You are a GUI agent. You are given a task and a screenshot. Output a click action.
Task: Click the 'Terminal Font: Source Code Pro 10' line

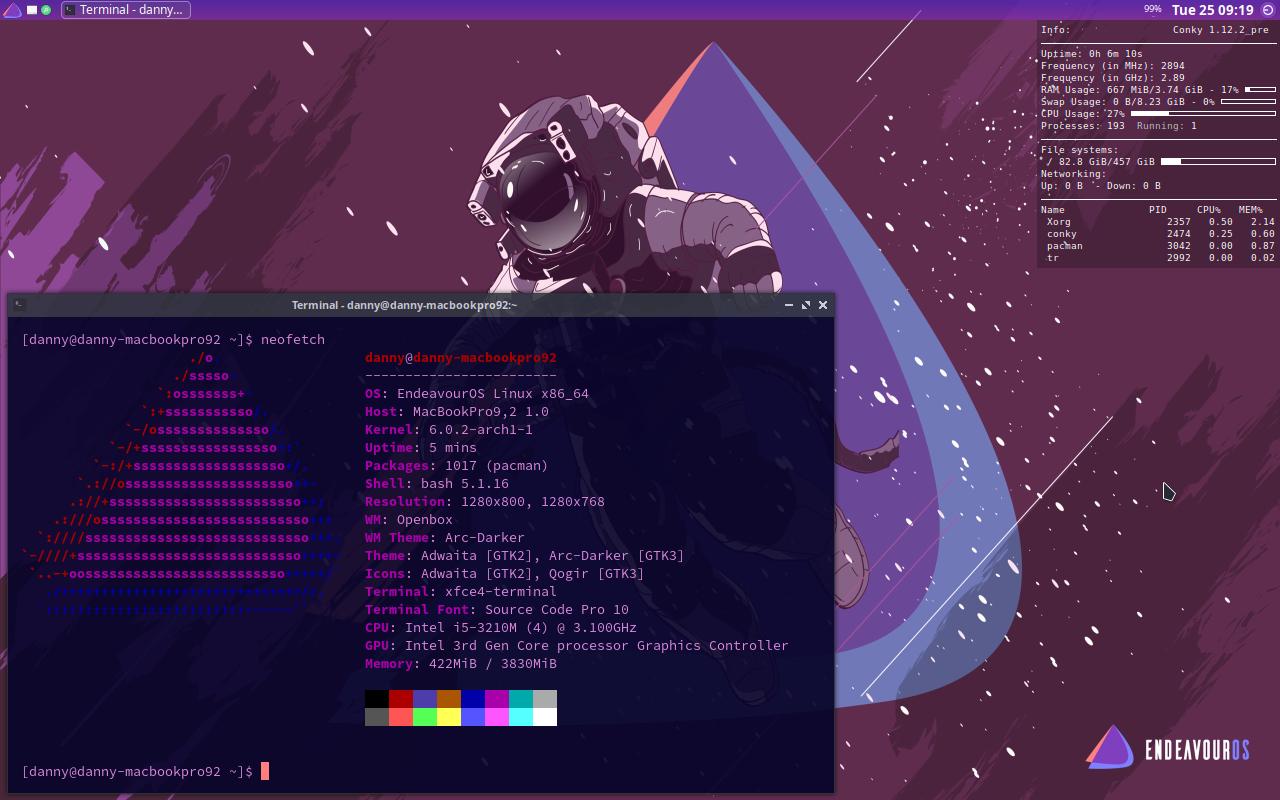coord(497,609)
